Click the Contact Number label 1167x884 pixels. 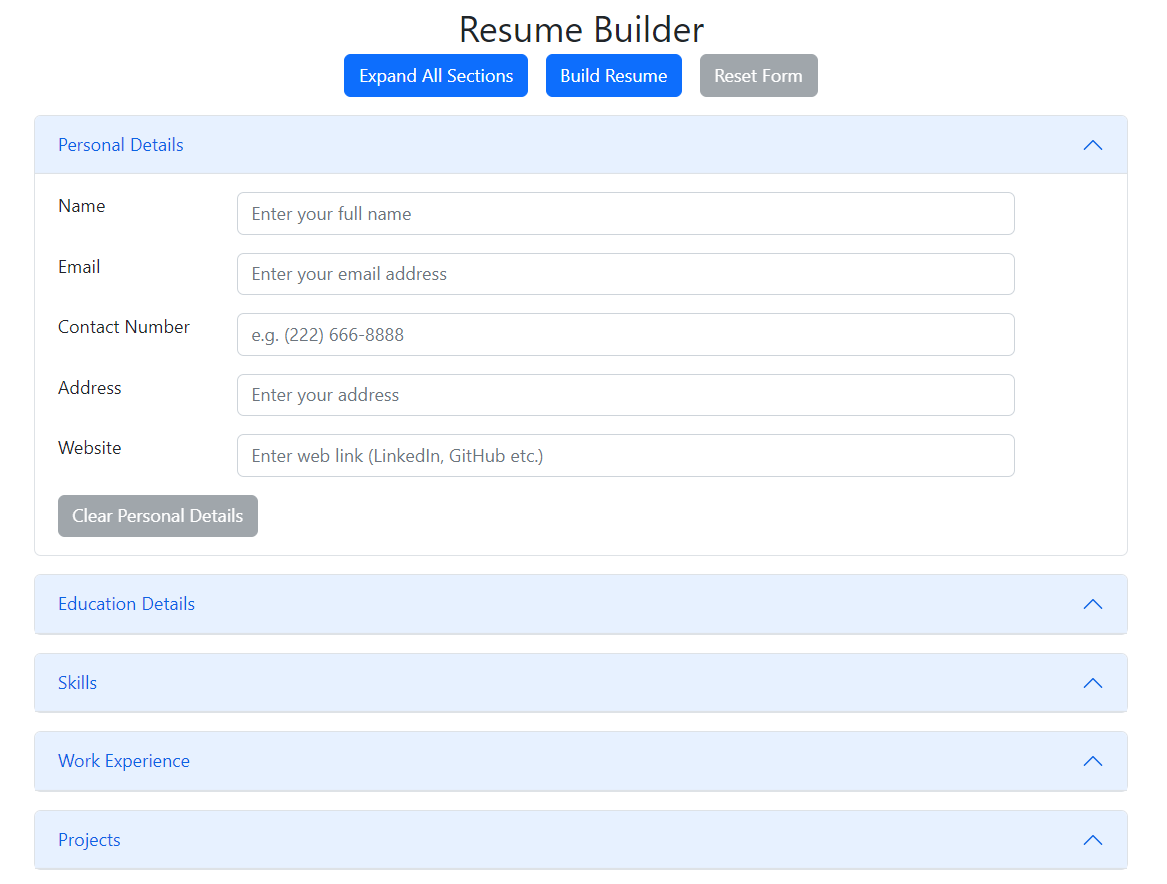124,327
